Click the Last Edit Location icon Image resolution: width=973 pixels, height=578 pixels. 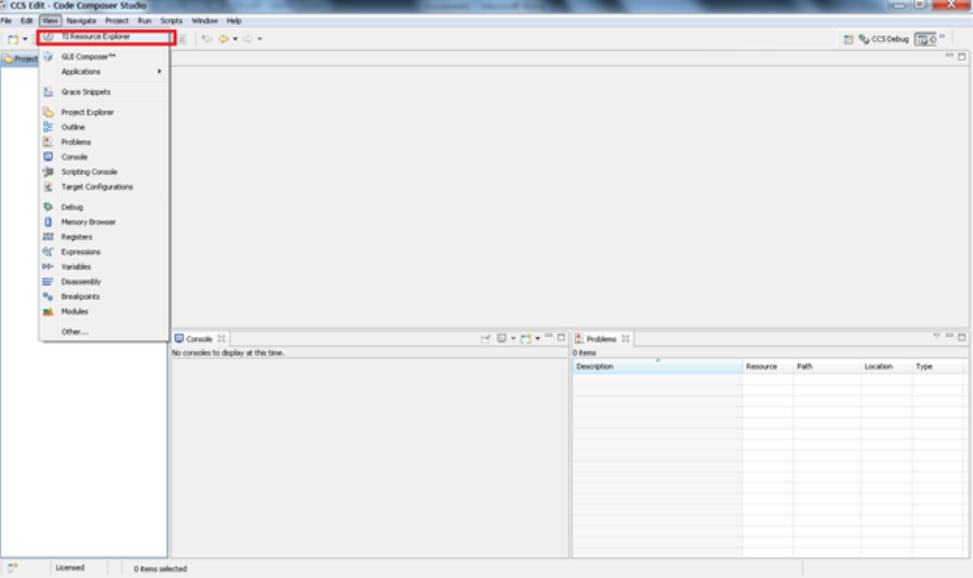coord(207,39)
